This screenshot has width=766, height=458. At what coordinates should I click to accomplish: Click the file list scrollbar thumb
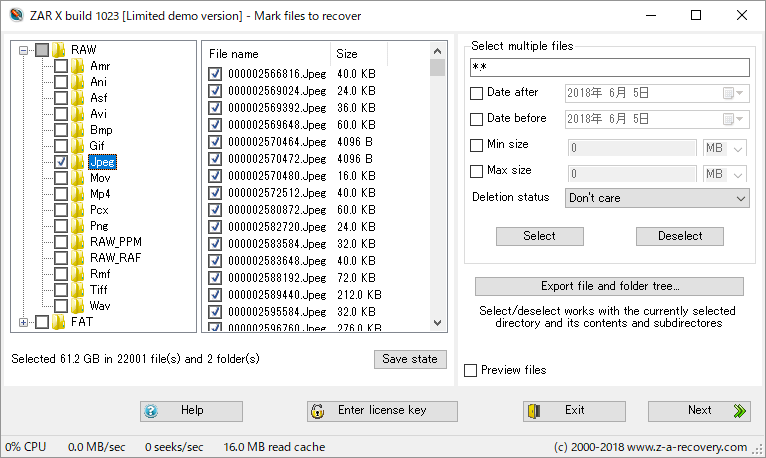(437, 67)
